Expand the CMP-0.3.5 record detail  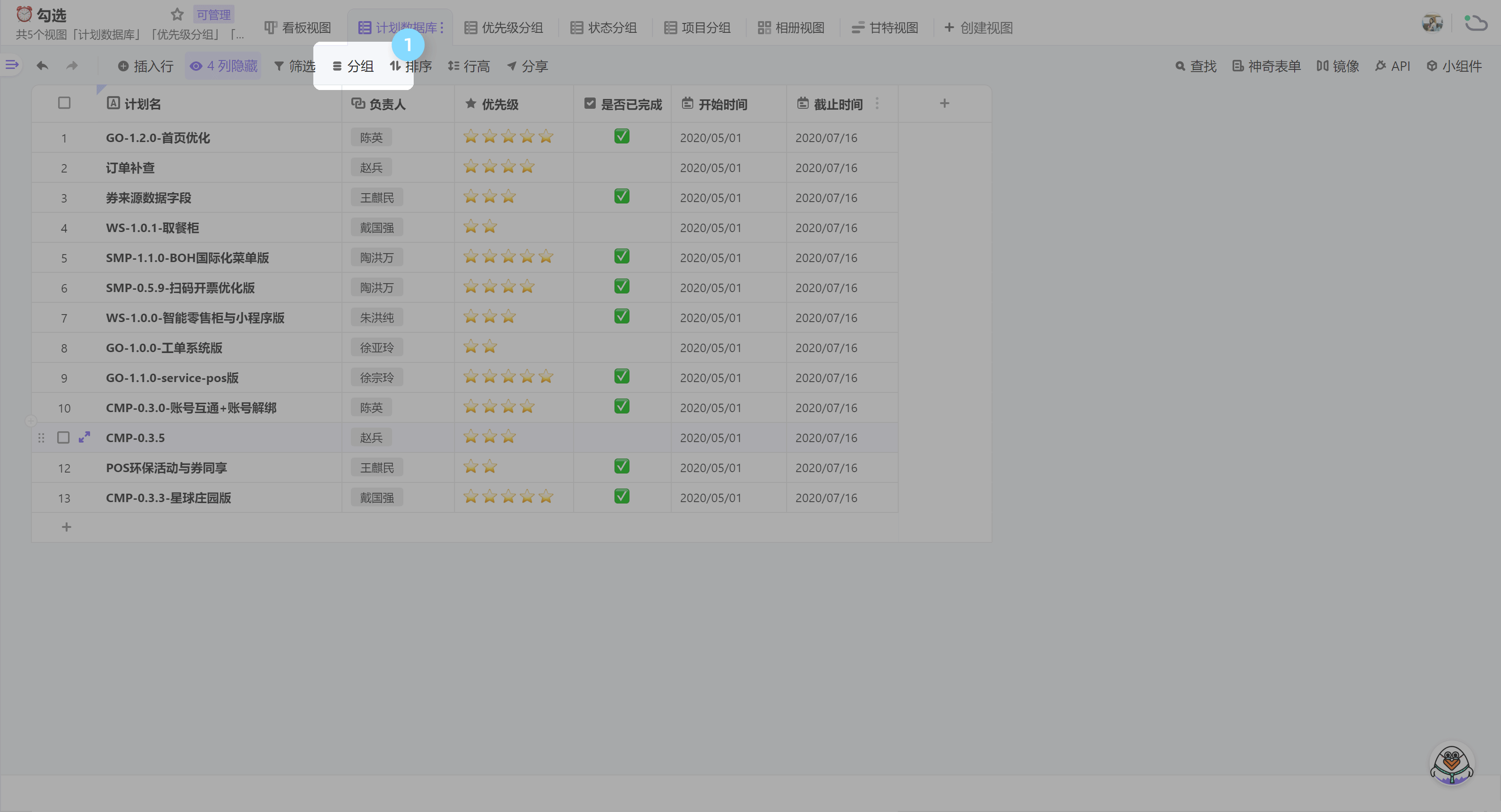pos(84,437)
